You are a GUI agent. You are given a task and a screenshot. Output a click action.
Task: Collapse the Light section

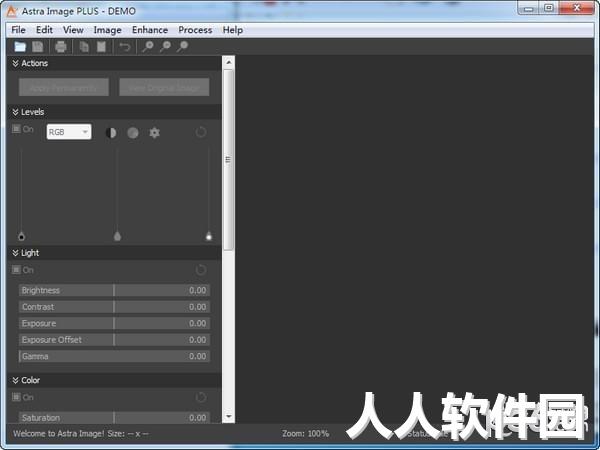tap(15, 253)
